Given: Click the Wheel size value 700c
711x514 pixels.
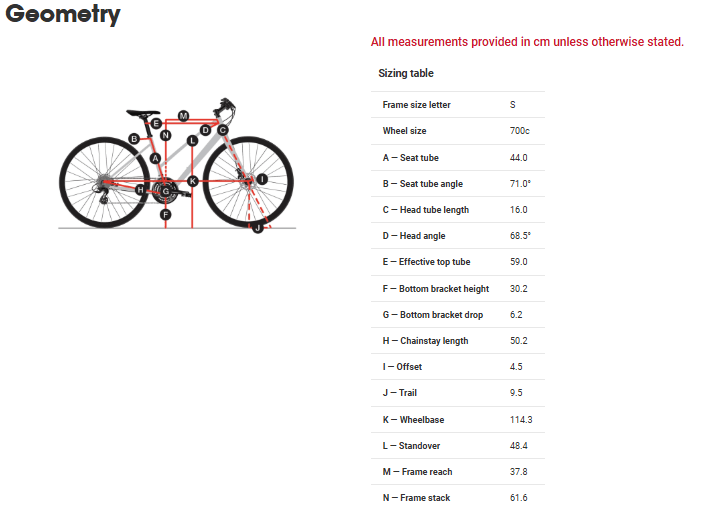Looking at the screenshot, I should (x=522, y=131).
